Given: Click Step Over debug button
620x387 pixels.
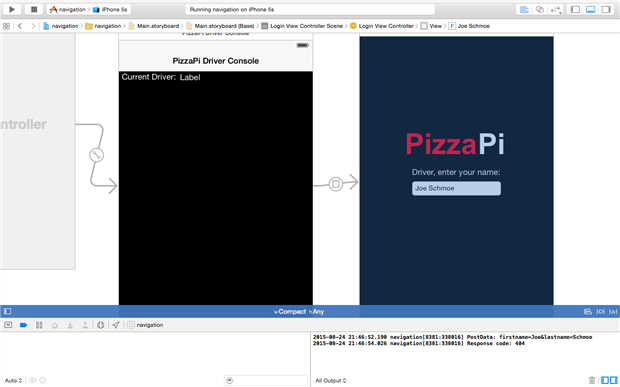Looking at the screenshot, I should click(55, 325).
